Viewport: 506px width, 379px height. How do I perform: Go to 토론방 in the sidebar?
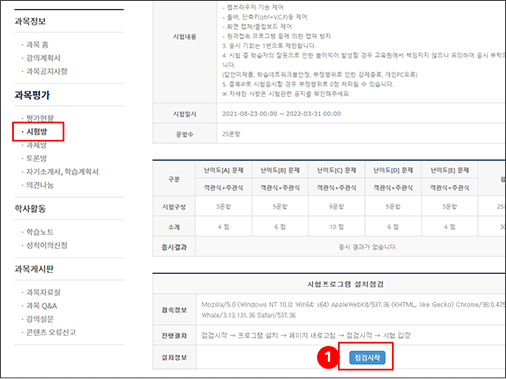point(36,158)
